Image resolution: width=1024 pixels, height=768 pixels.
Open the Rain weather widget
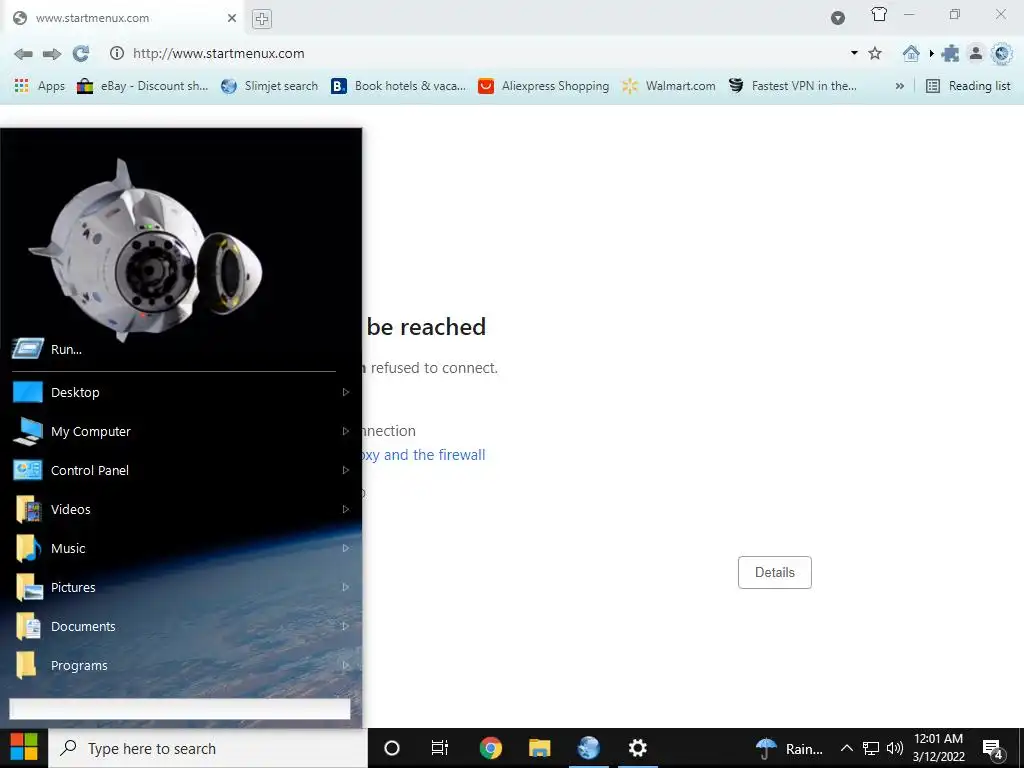(x=790, y=748)
